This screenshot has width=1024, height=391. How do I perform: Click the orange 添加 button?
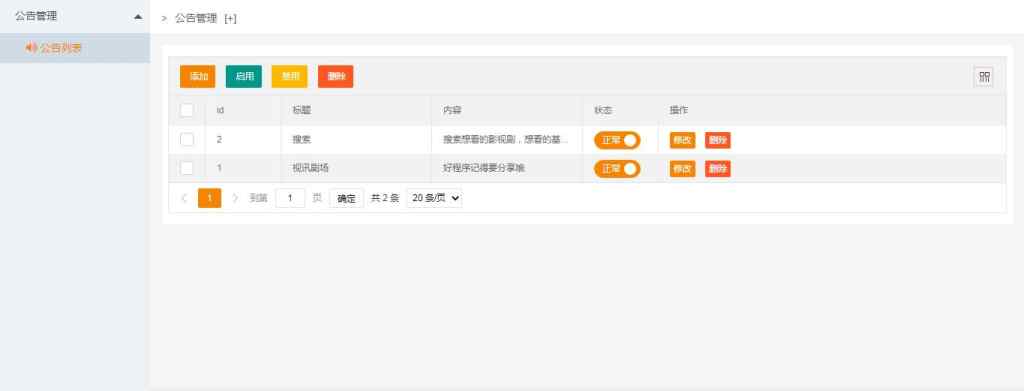197,76
